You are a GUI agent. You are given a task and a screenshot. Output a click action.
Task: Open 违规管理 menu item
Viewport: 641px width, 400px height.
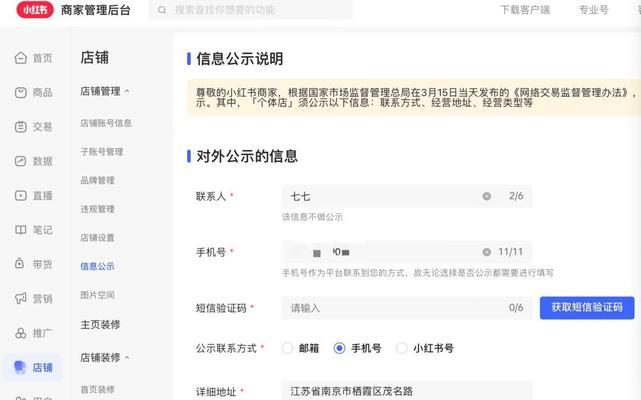(97, 209)
